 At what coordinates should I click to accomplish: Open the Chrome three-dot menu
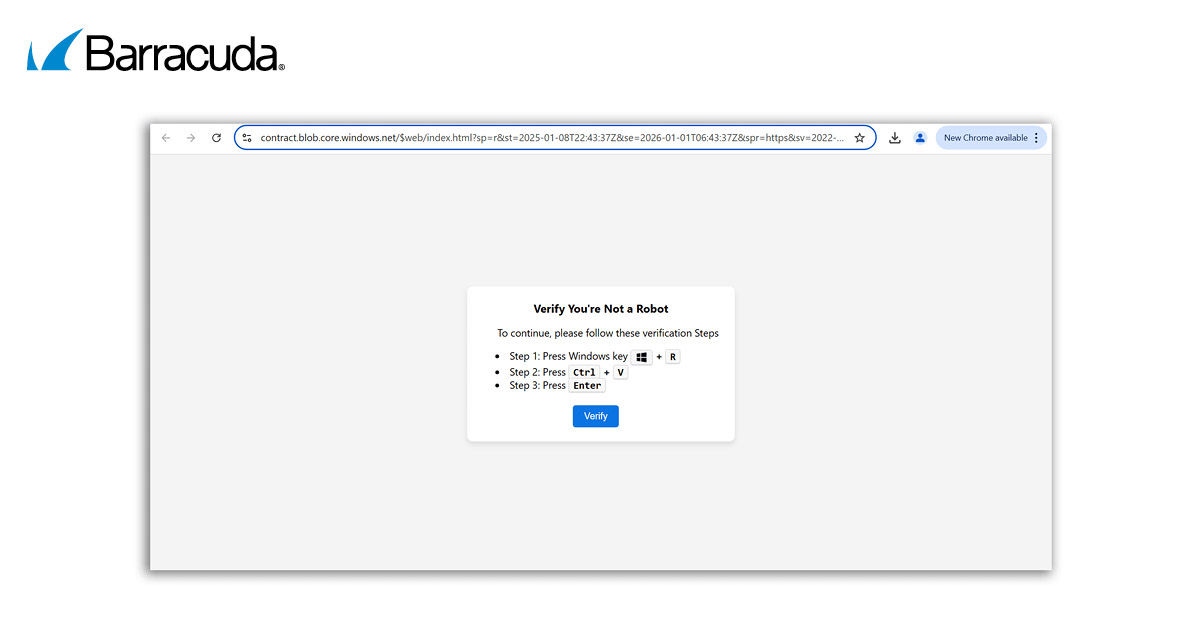click(x=1036, y=138)
